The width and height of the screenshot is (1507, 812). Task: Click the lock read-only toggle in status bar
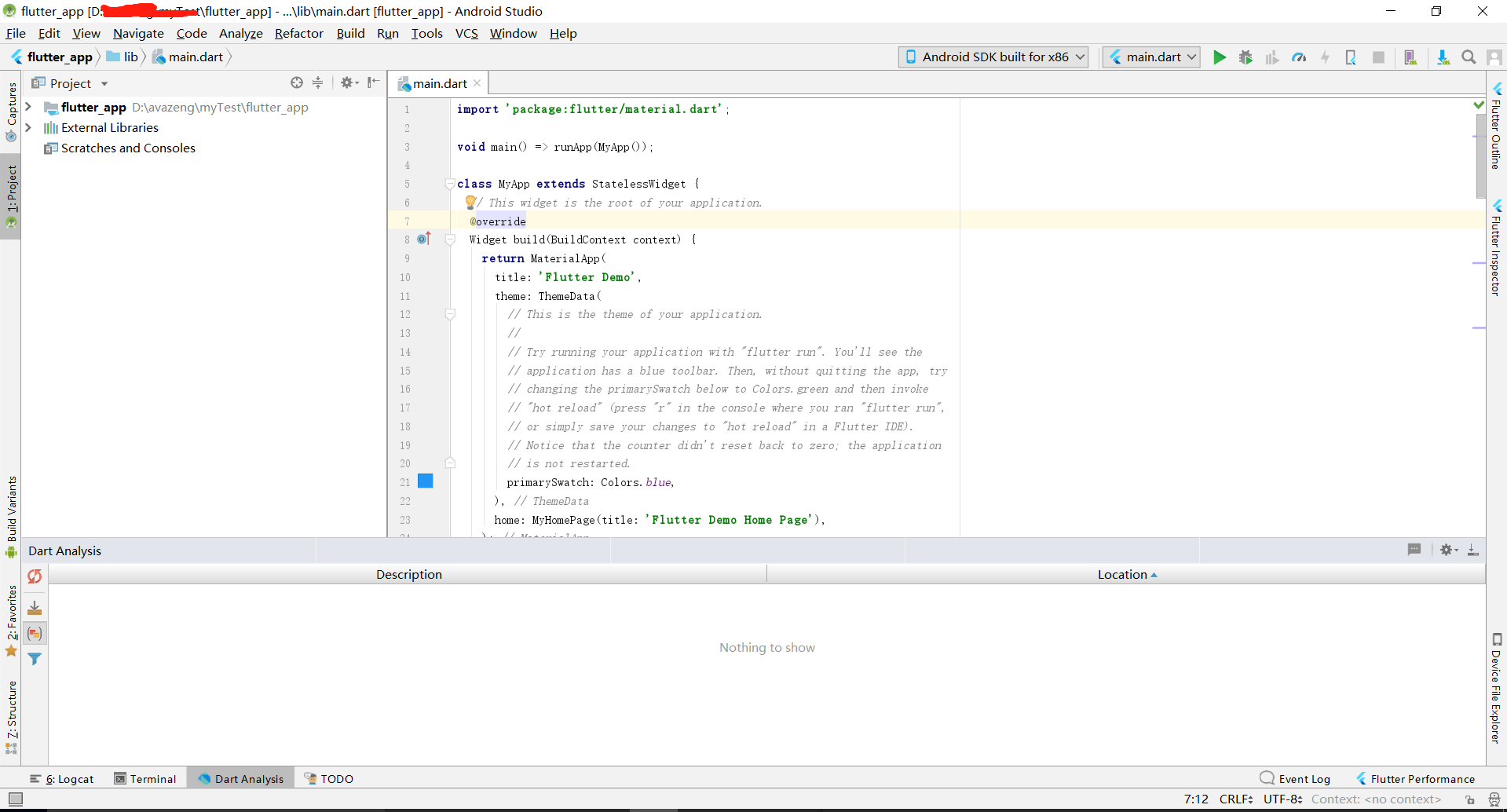[1470, 799]
